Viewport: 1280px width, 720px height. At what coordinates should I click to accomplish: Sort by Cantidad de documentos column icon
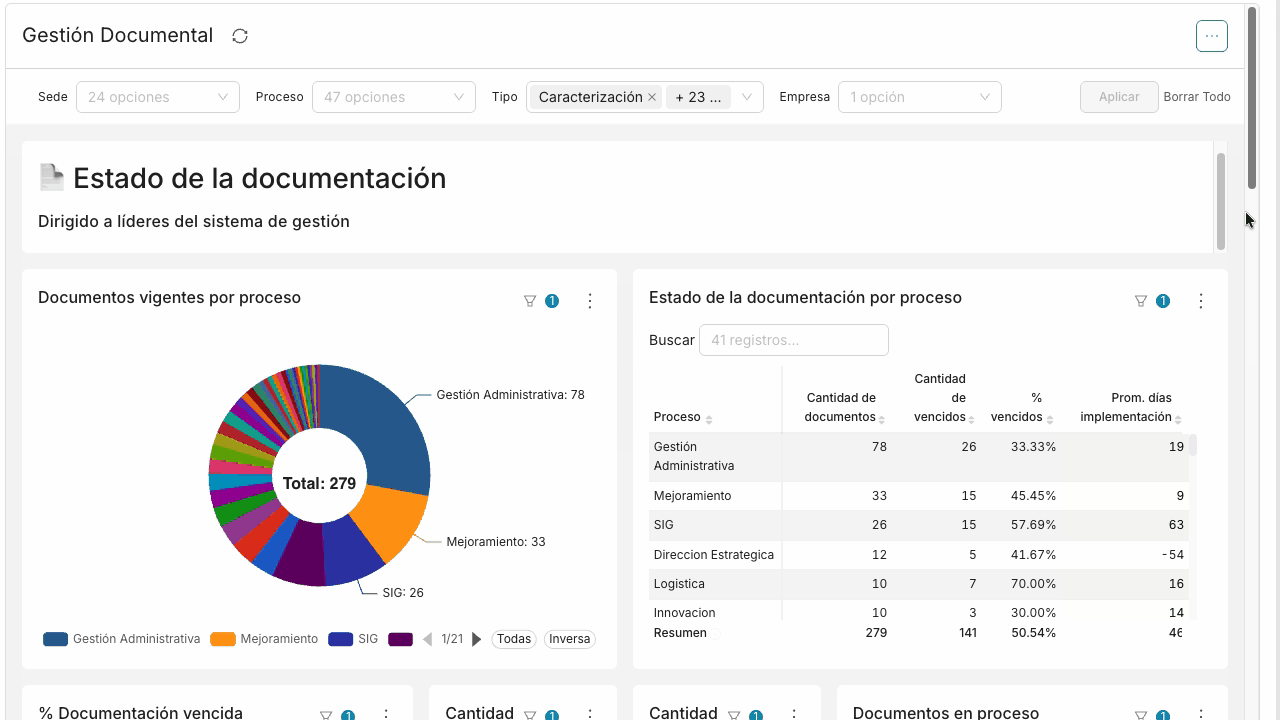pos(882,419)
